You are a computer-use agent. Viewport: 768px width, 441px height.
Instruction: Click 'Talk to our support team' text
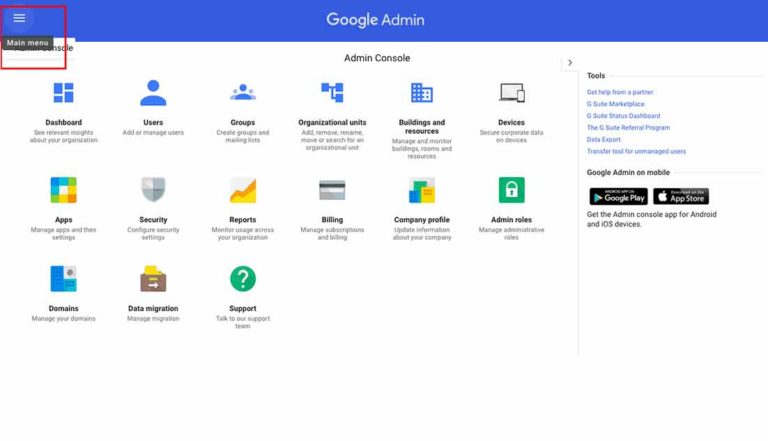pyautogui.click(x=243, y=322)
